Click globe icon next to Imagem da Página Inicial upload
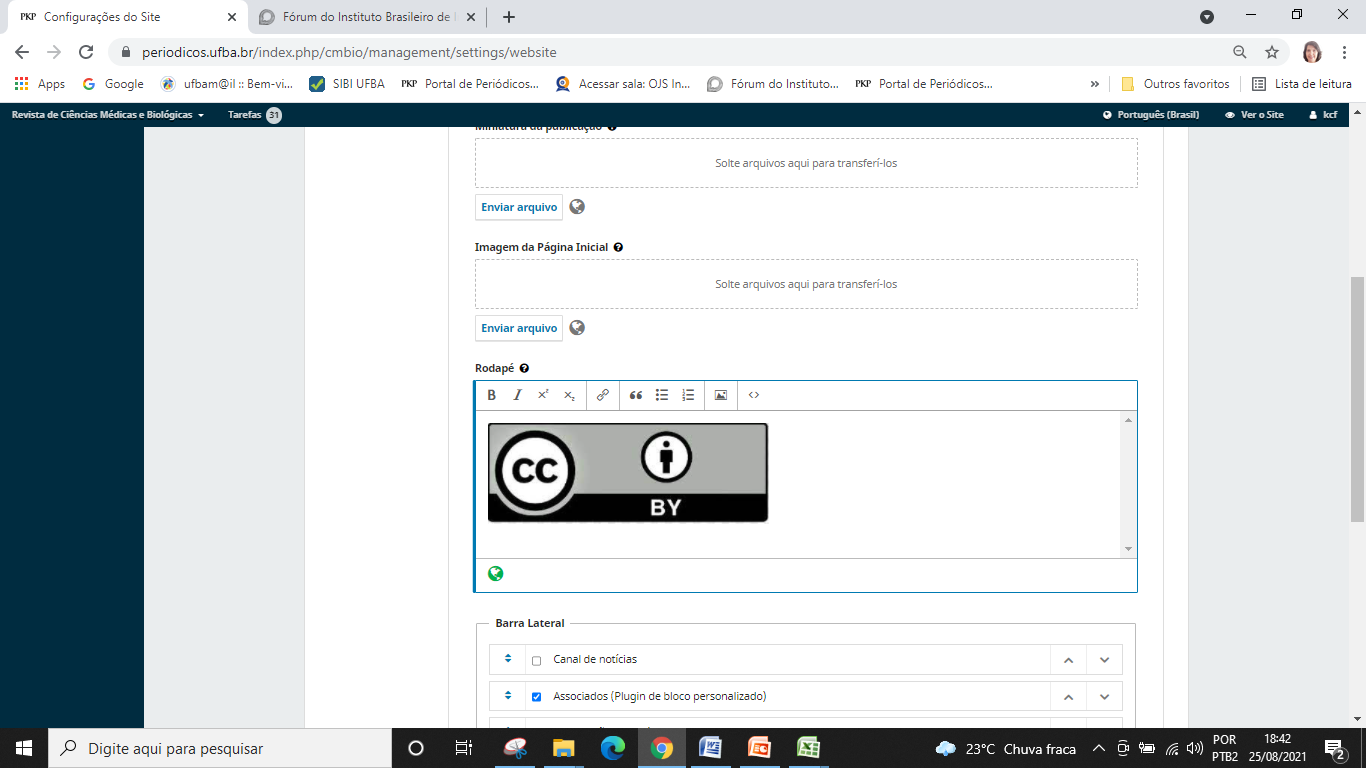This screenshot has width=1366, height=768. 577,328
